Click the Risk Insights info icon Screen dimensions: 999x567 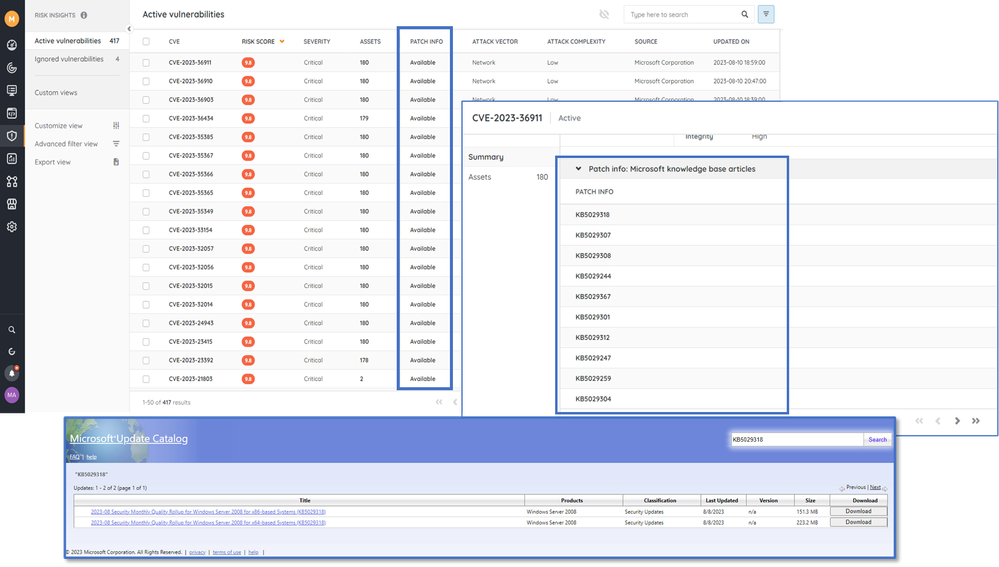pos(83,15)
